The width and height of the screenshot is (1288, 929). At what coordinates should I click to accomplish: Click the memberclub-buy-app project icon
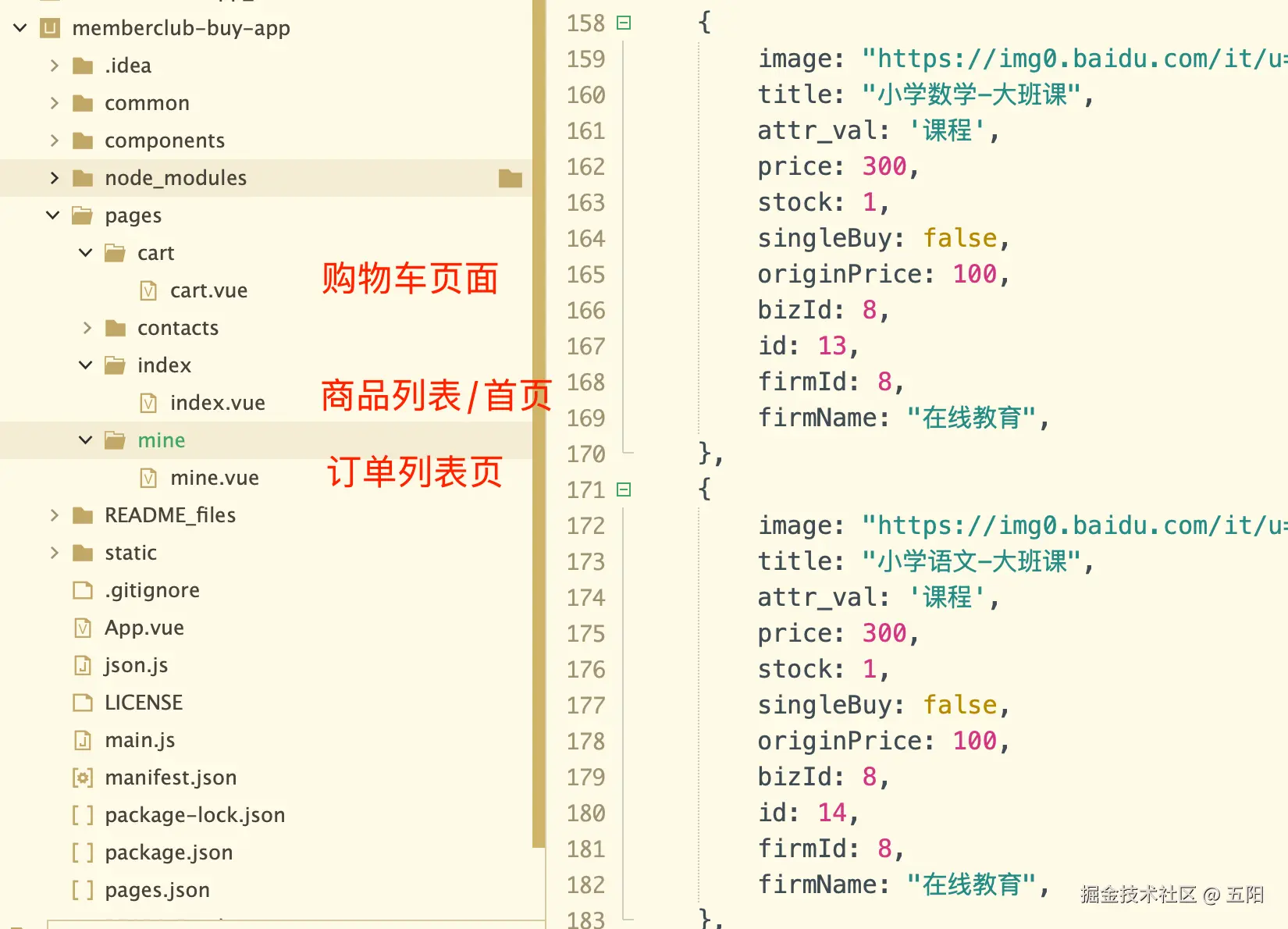[x=50, y=28]
